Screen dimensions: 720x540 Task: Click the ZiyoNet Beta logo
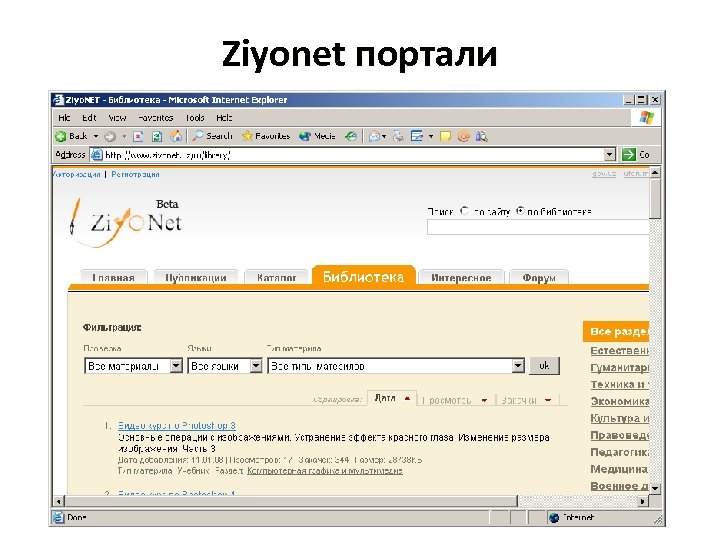pyautogui.click(x=126, y=223)
